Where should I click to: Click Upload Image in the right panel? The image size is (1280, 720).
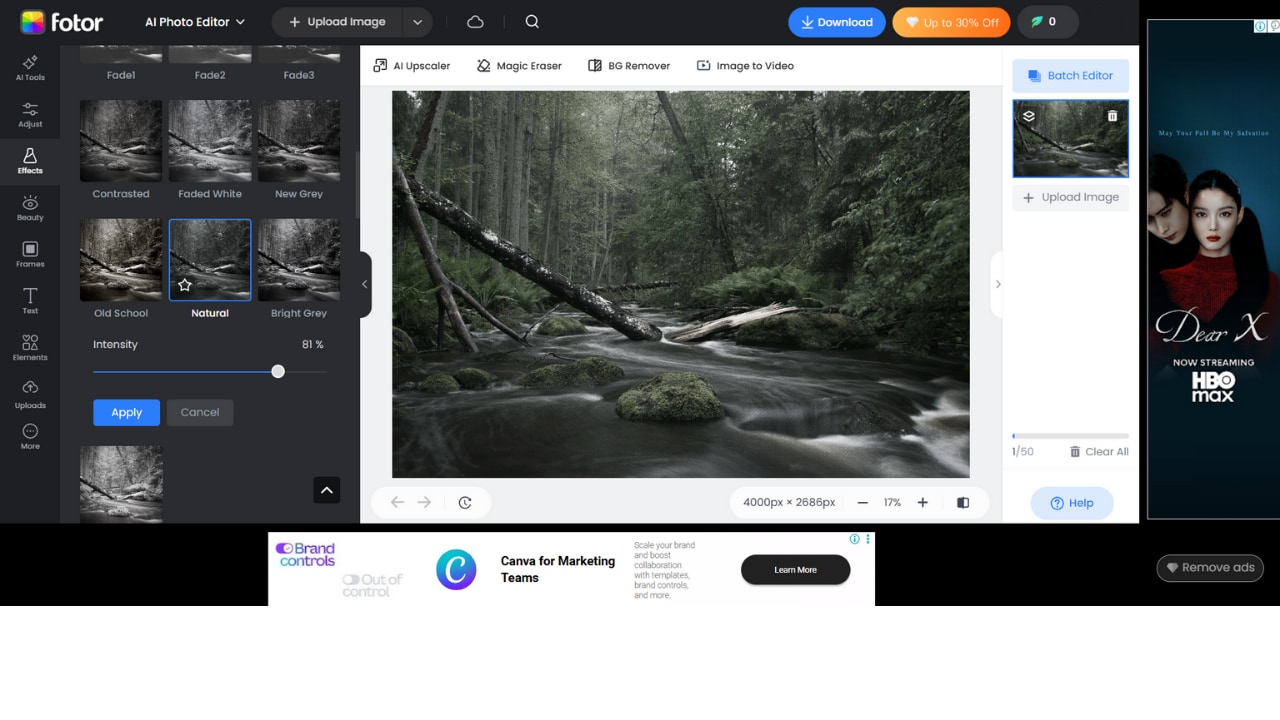[x=1070, y=197]
